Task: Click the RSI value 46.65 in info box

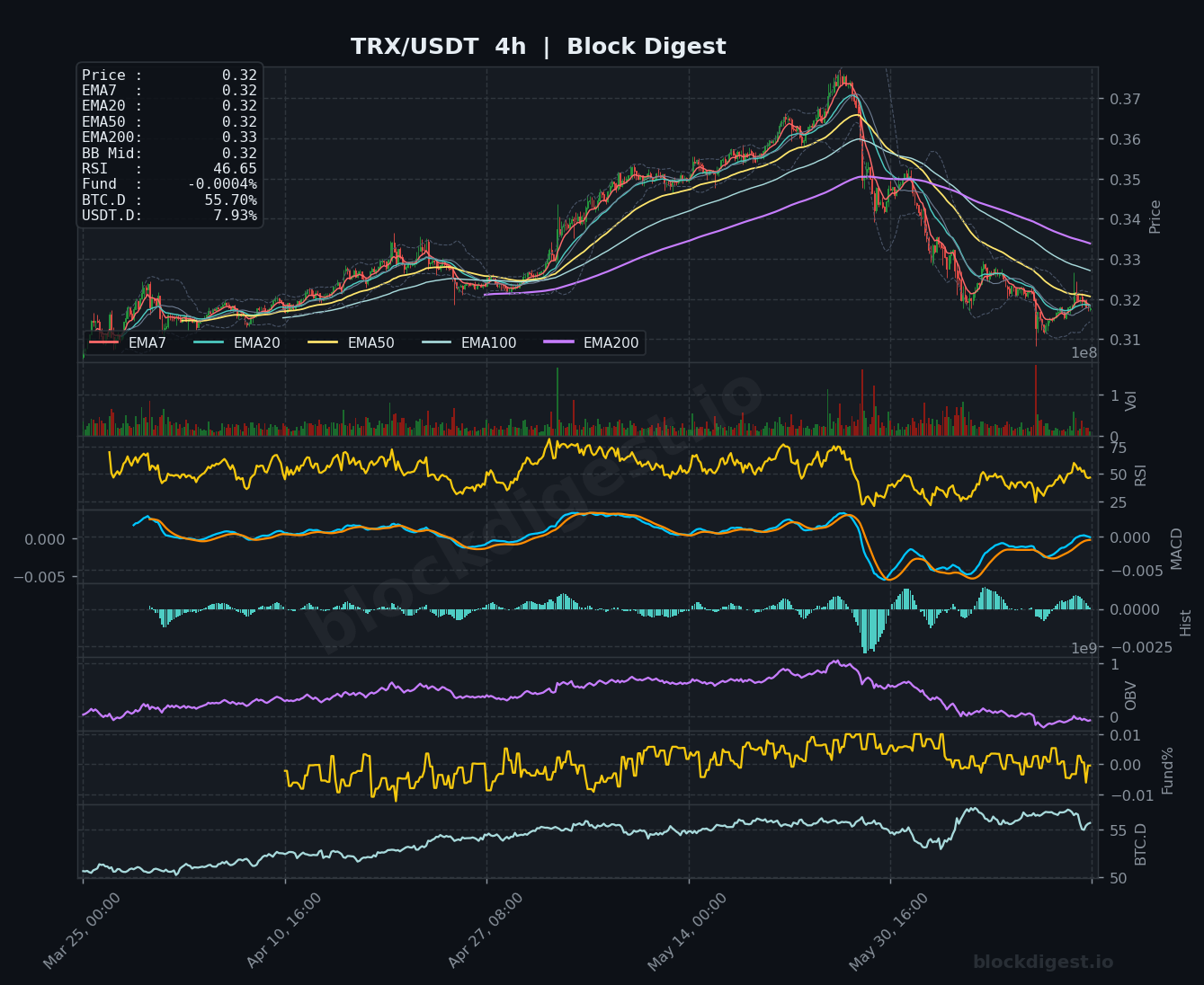Action: [235, 169]
